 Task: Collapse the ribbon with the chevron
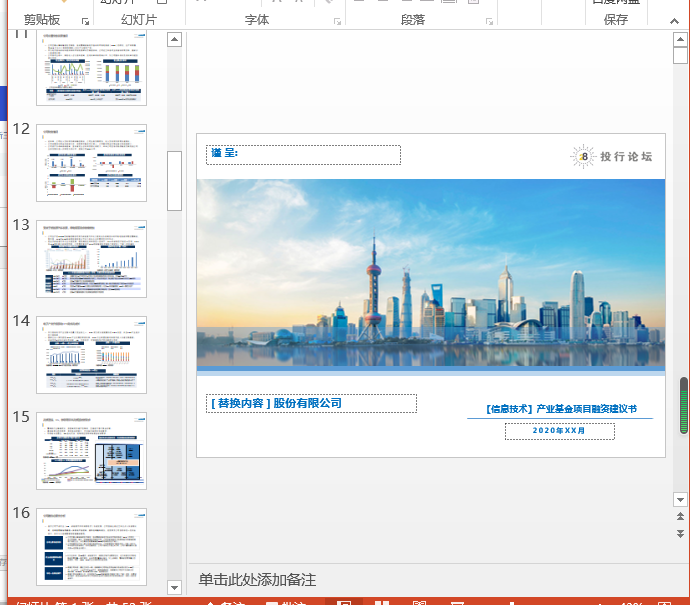click(674, 21)
